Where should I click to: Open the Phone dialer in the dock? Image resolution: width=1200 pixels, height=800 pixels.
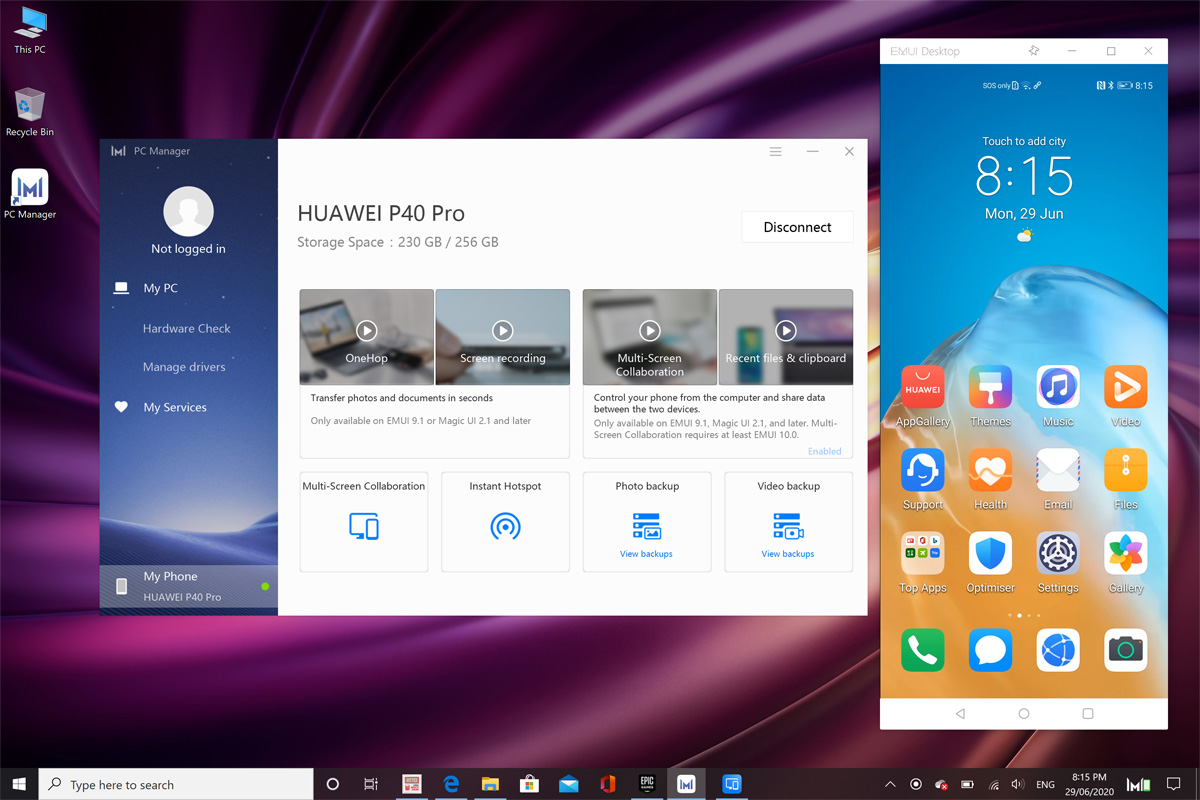tap(922, 651)
